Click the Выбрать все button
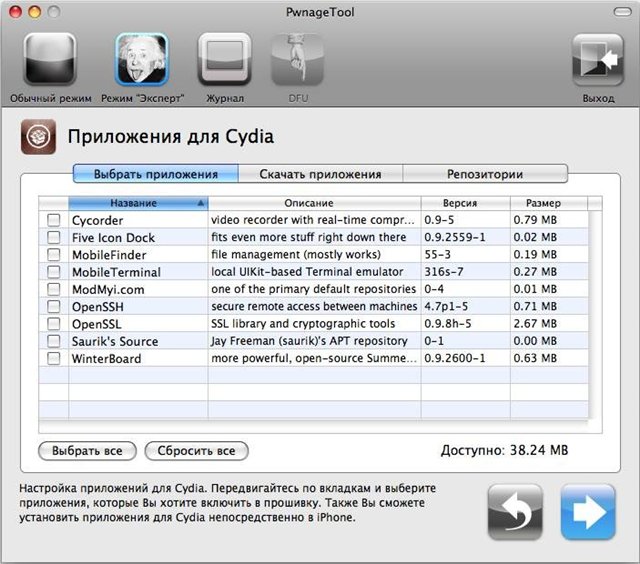 tap(87, 451)
